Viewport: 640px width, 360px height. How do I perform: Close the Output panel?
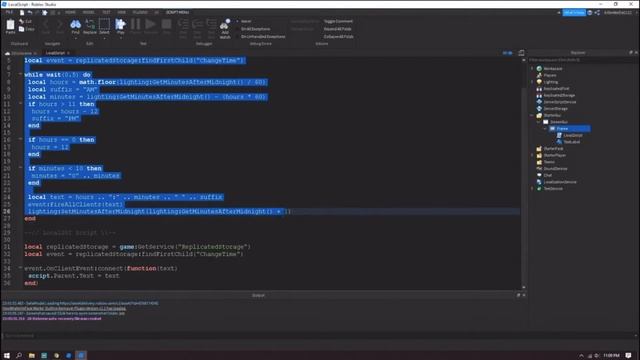(524, 295)
